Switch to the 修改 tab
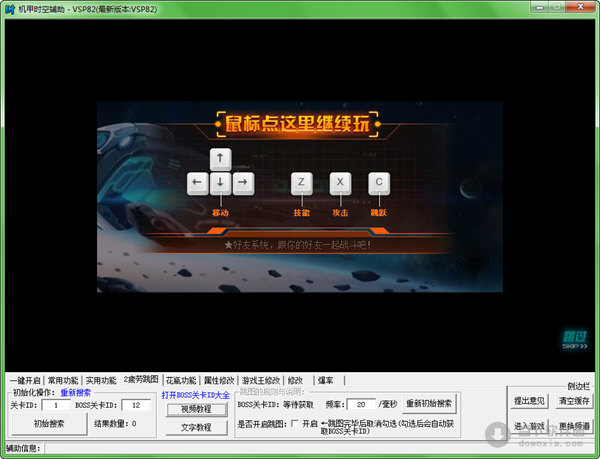The width and height of the screenshot is (600, 459). 295,380
